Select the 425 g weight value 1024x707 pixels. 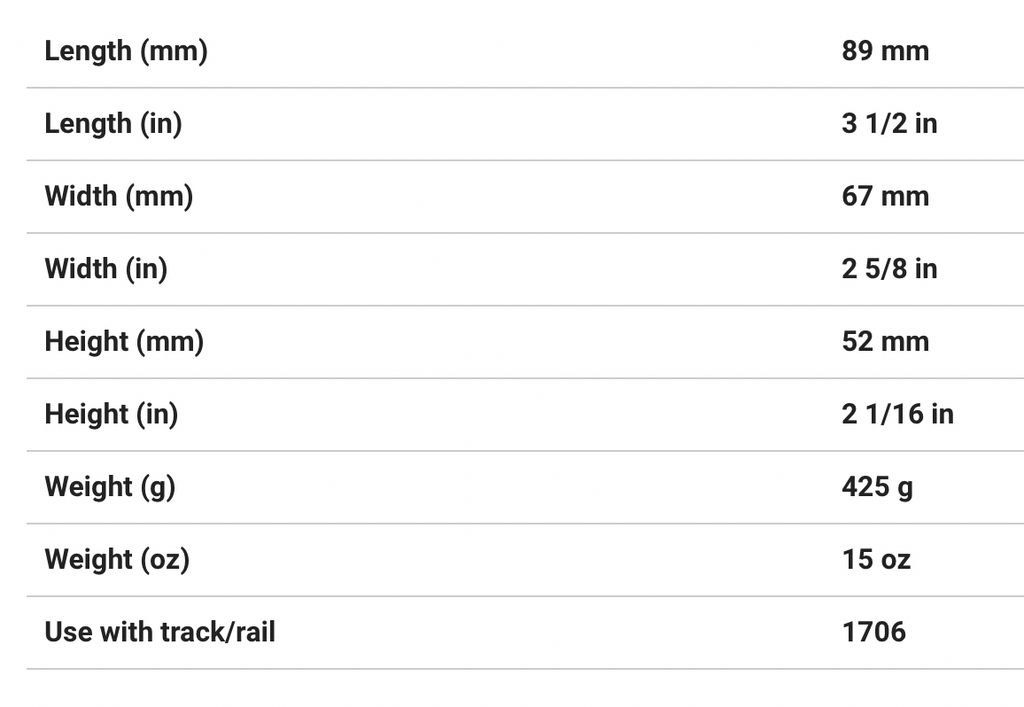coord(877,487)
